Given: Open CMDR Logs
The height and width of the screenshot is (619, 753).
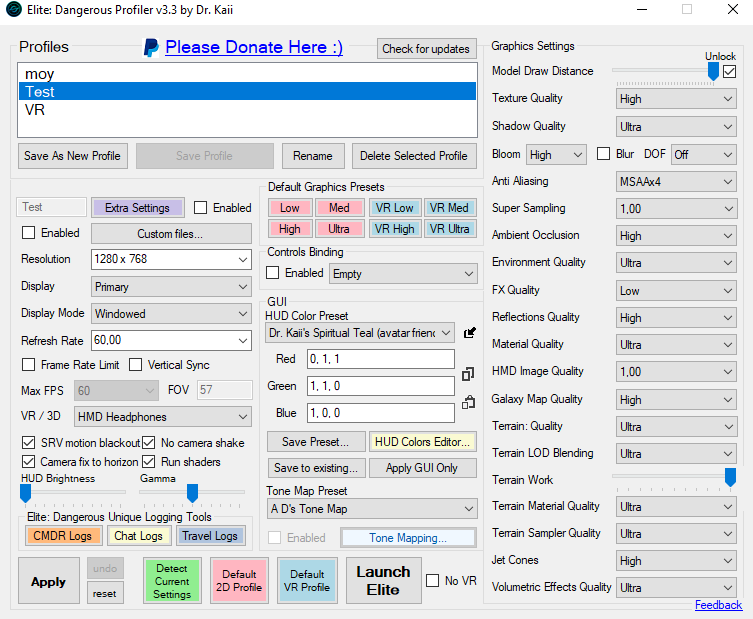Looking at the screenshot, I should pyautogui.click(x=63, y=535).
